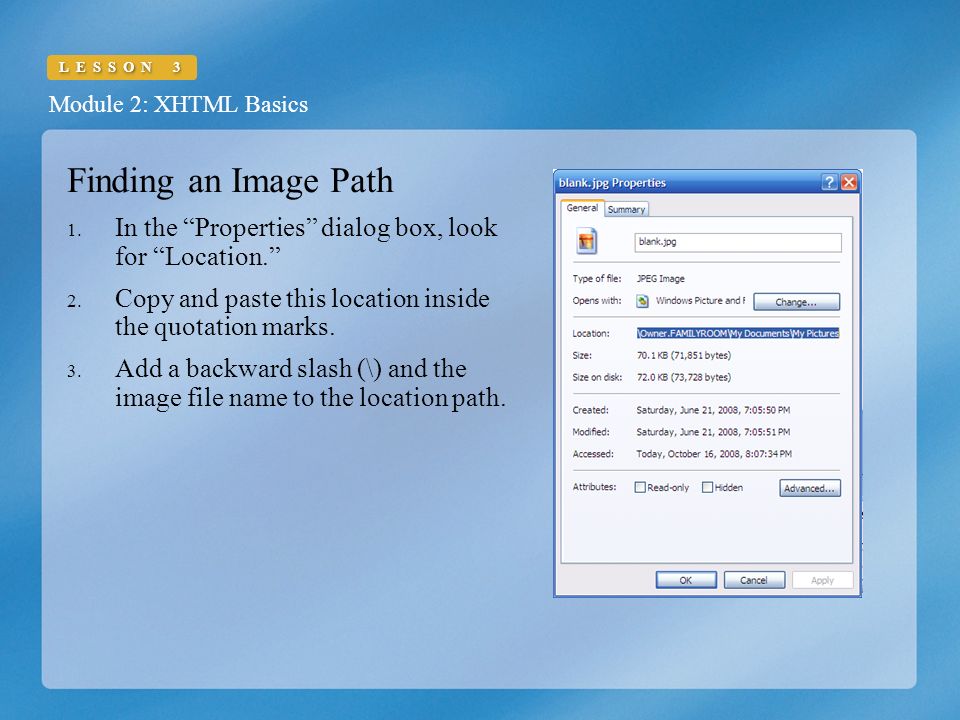Click the 'Module 2: XHTML Basics' heading
This screenshot has height=720, width=960.
178,104
